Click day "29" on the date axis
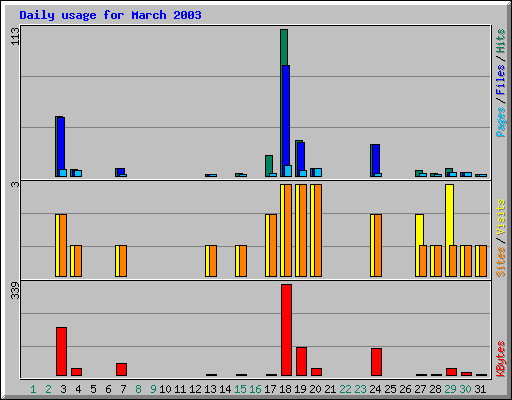The image size is (512, 400). click(x=450, y=389)
